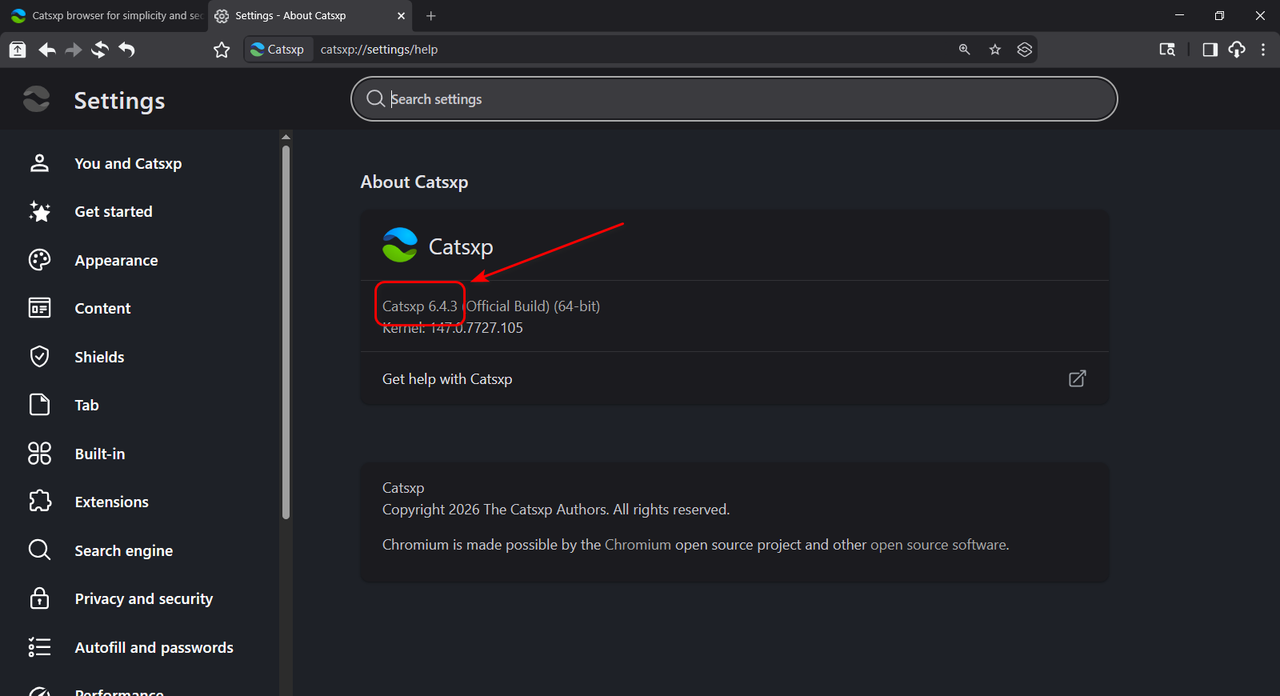The width and height of the screenshot is (1280, 696).
Task: Click the cloud download update icon
Action: pyautogui.click(x=1237, y=49)
